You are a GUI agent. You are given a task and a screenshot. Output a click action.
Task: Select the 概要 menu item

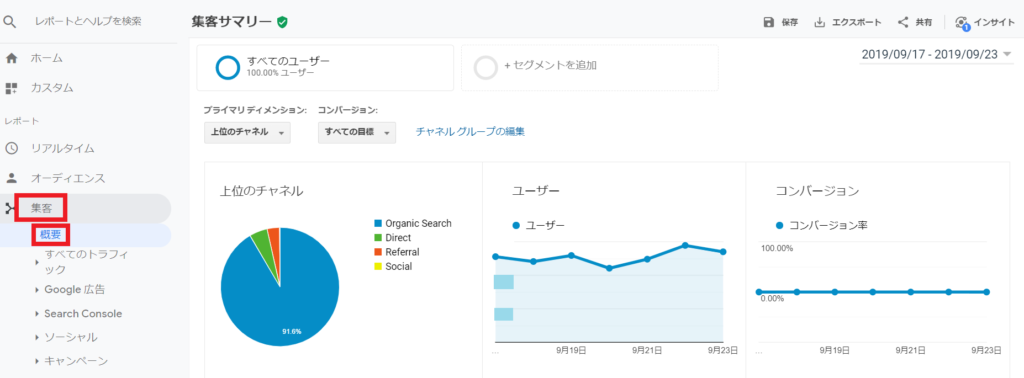[x=50, y=236]
